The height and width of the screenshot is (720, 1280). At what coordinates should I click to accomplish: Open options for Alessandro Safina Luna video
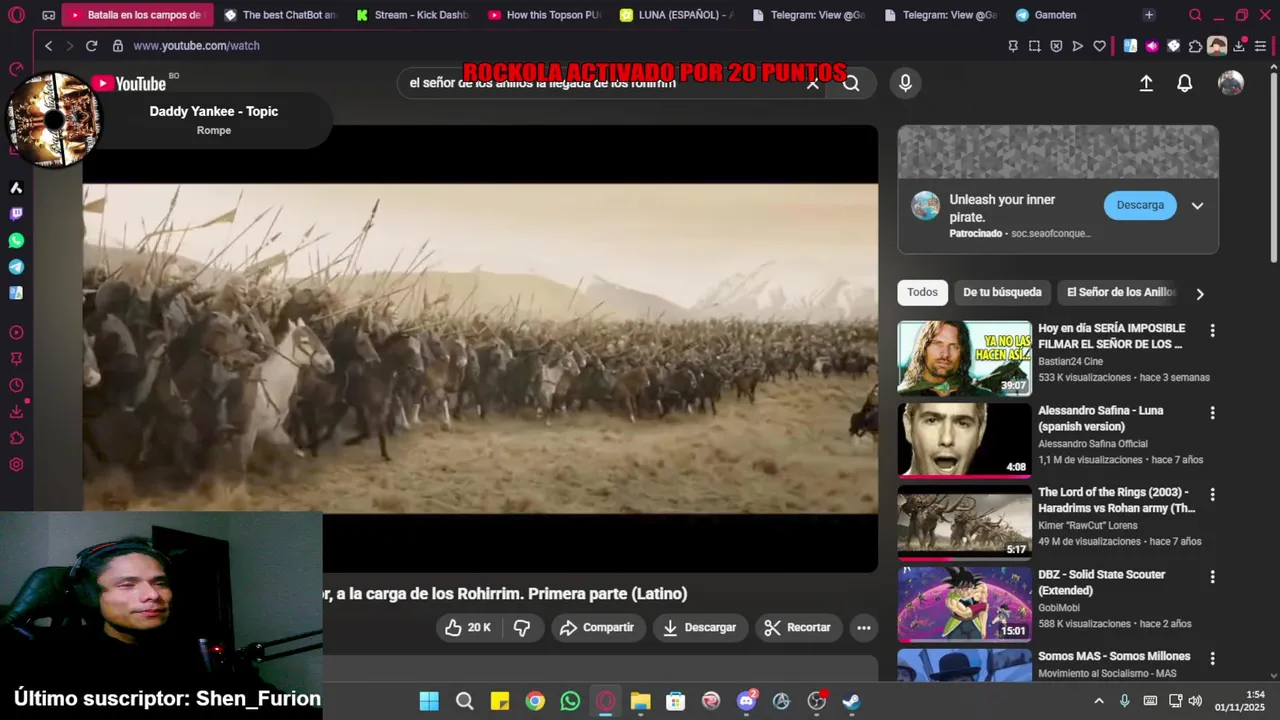click(1212, 412)
